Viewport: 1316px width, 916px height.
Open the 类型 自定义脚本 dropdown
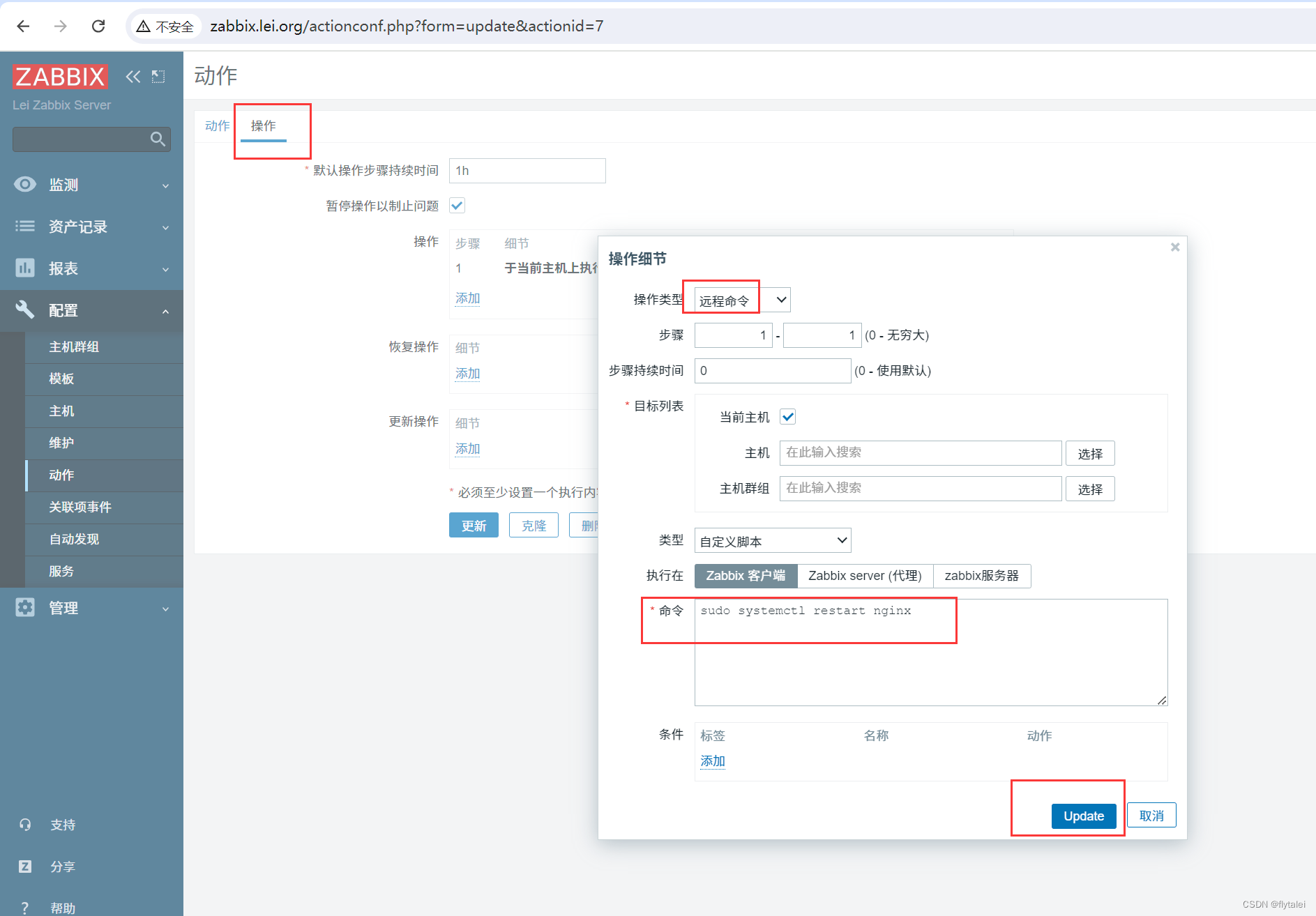773,541
